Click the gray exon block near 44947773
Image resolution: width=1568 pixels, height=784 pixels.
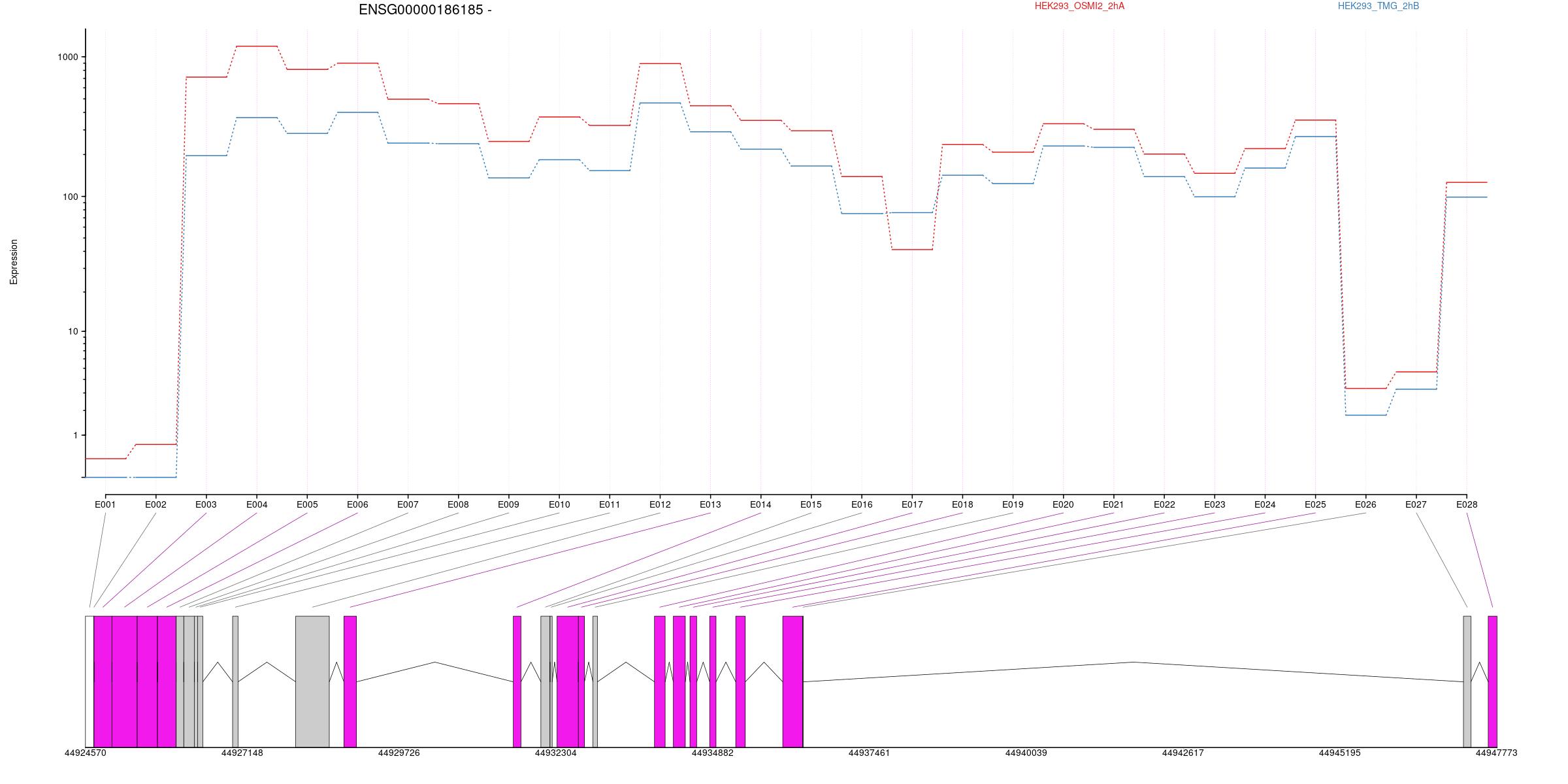click(x=1467, y=681)
